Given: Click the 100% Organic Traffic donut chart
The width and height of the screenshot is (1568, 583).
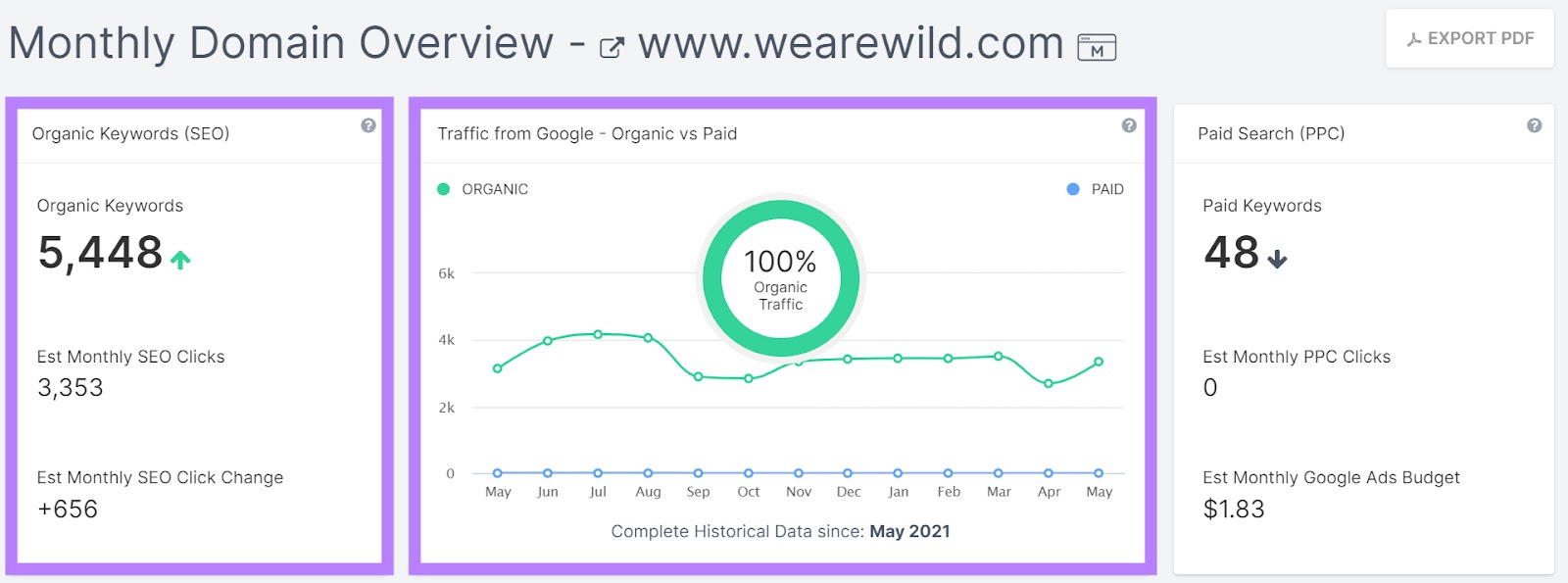Looking at the screenshot, I should [779, 278].
